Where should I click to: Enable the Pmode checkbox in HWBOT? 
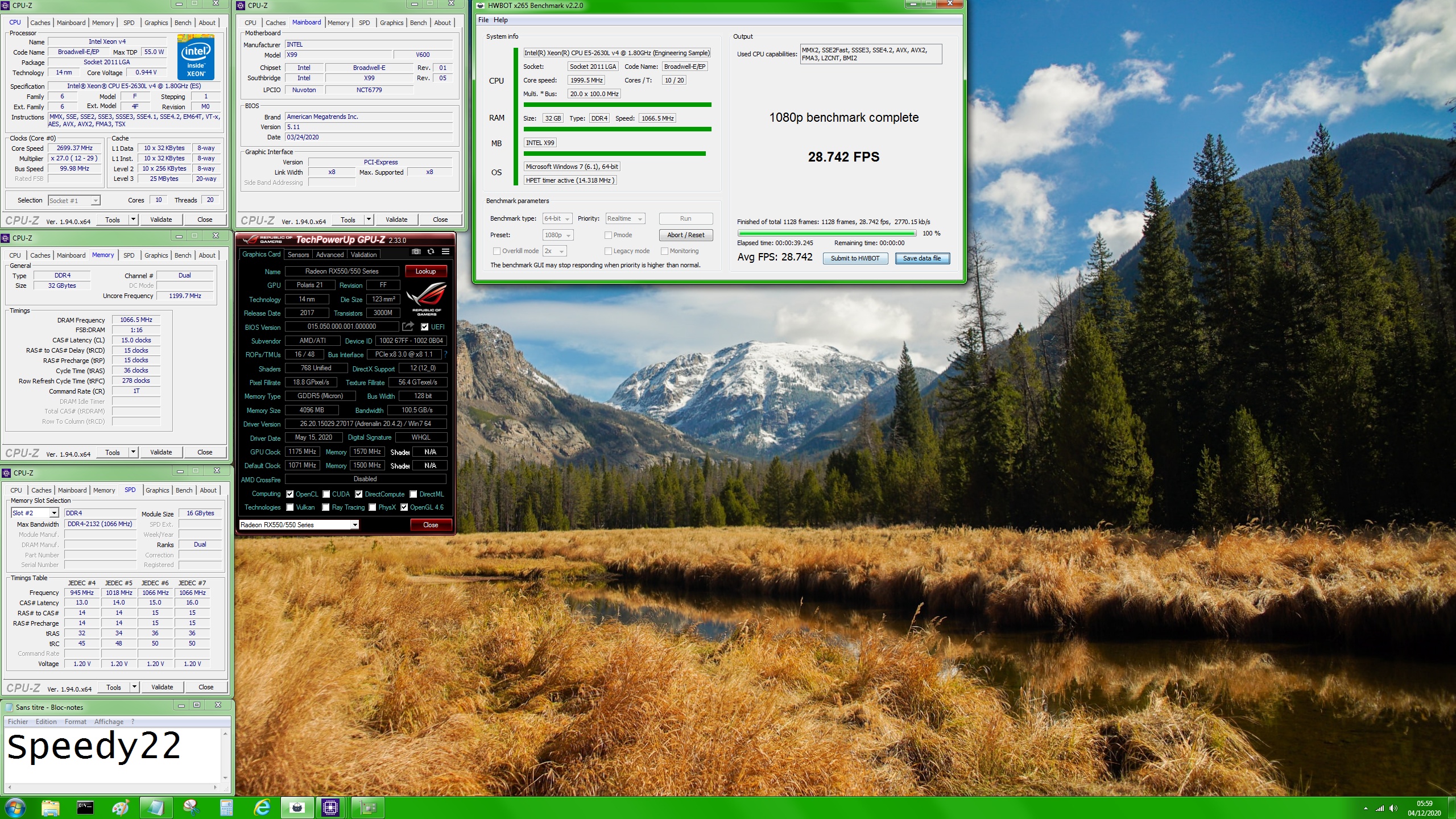pyautogui.click(x=608, y=235)
